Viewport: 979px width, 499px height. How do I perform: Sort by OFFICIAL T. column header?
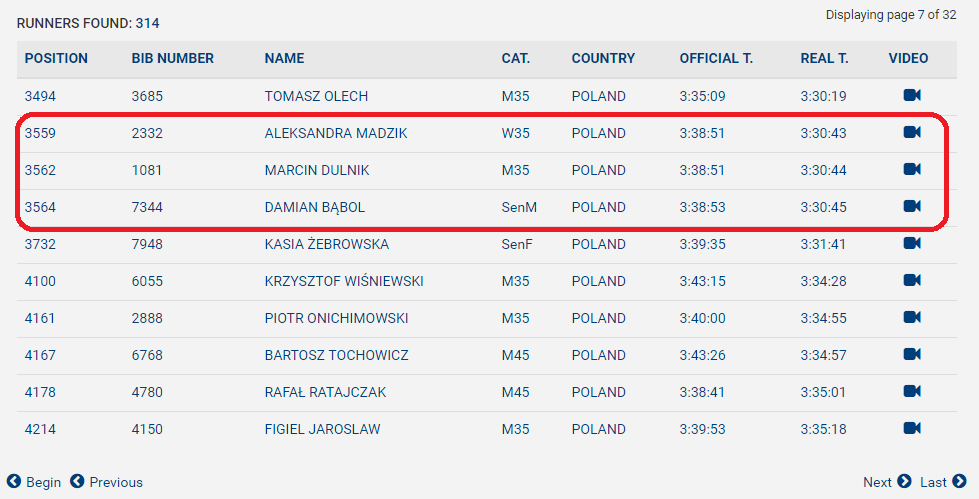716,58
